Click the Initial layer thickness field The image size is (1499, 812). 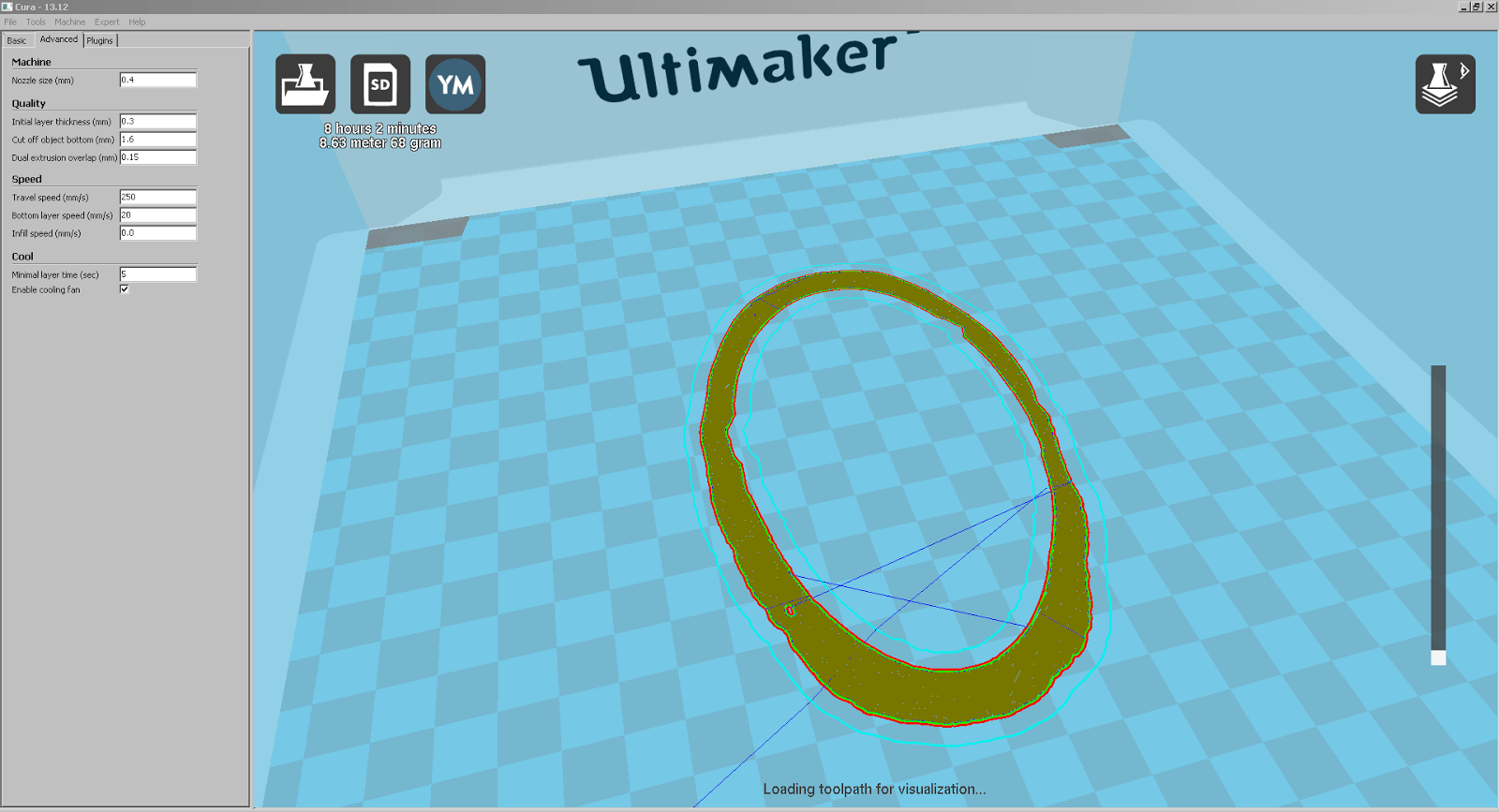click(158, 121)
